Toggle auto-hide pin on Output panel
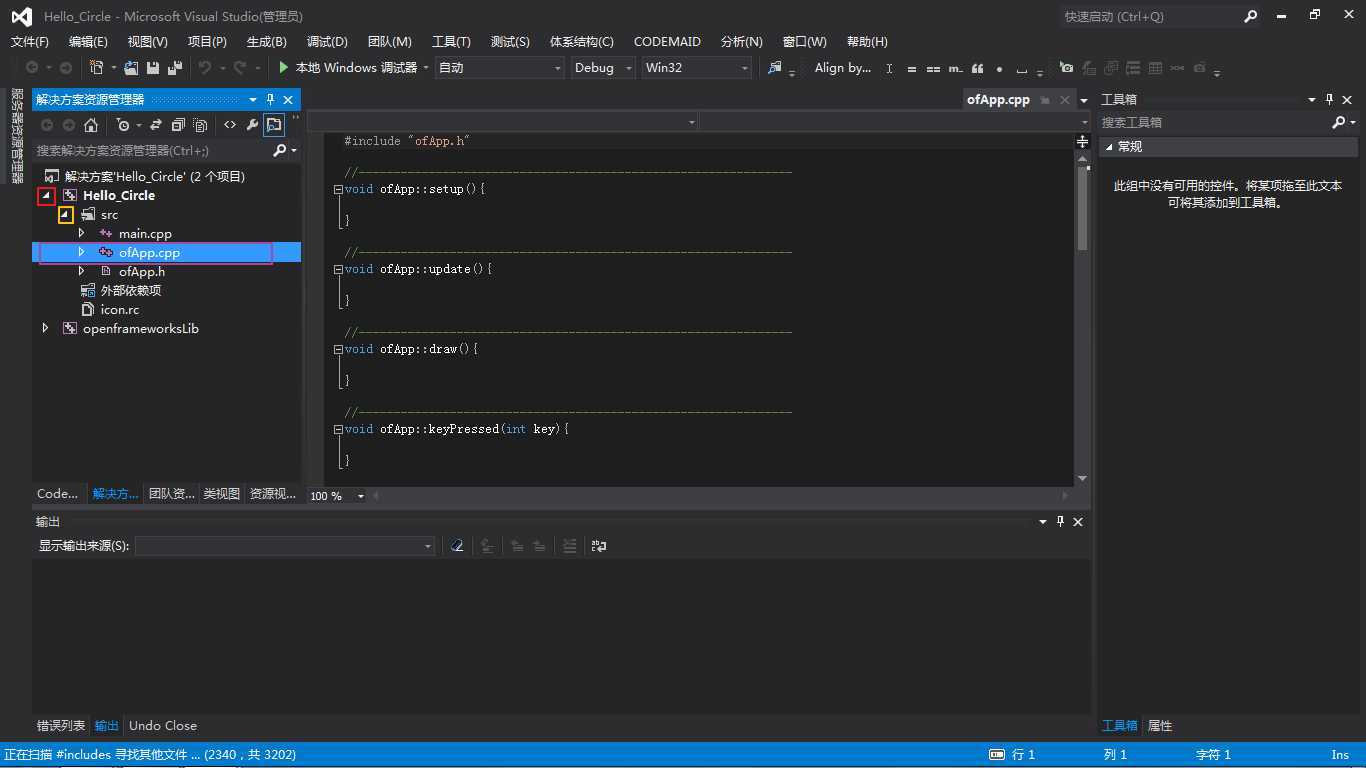 click(x=1061, y=521)
